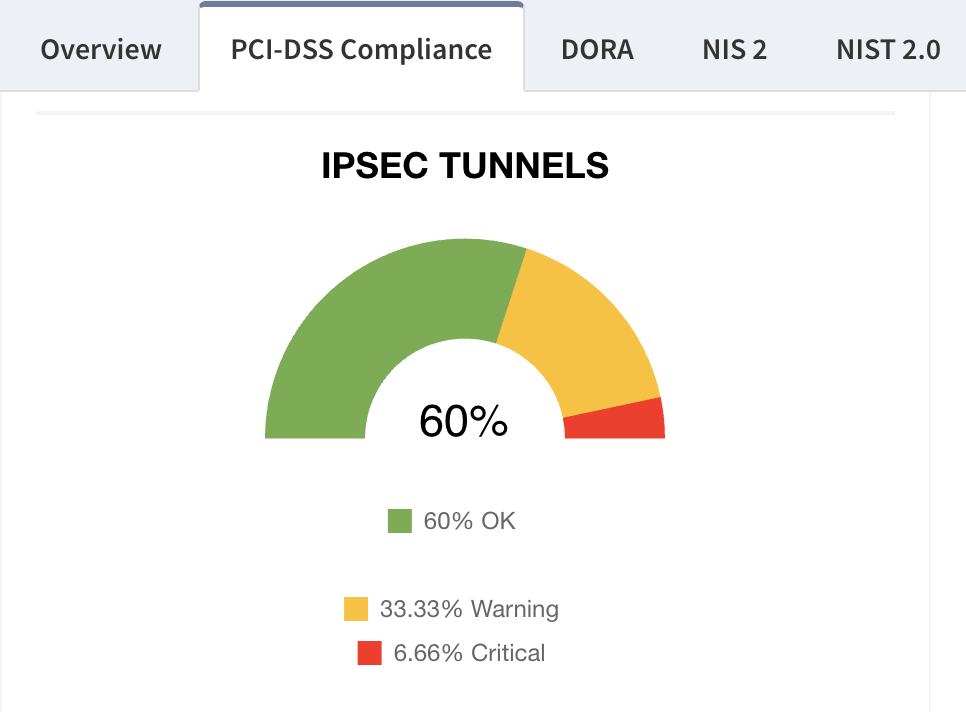Select the PCI-DSS Compliance tab
Screen dimensions: 966x712
tap(361, 50)
